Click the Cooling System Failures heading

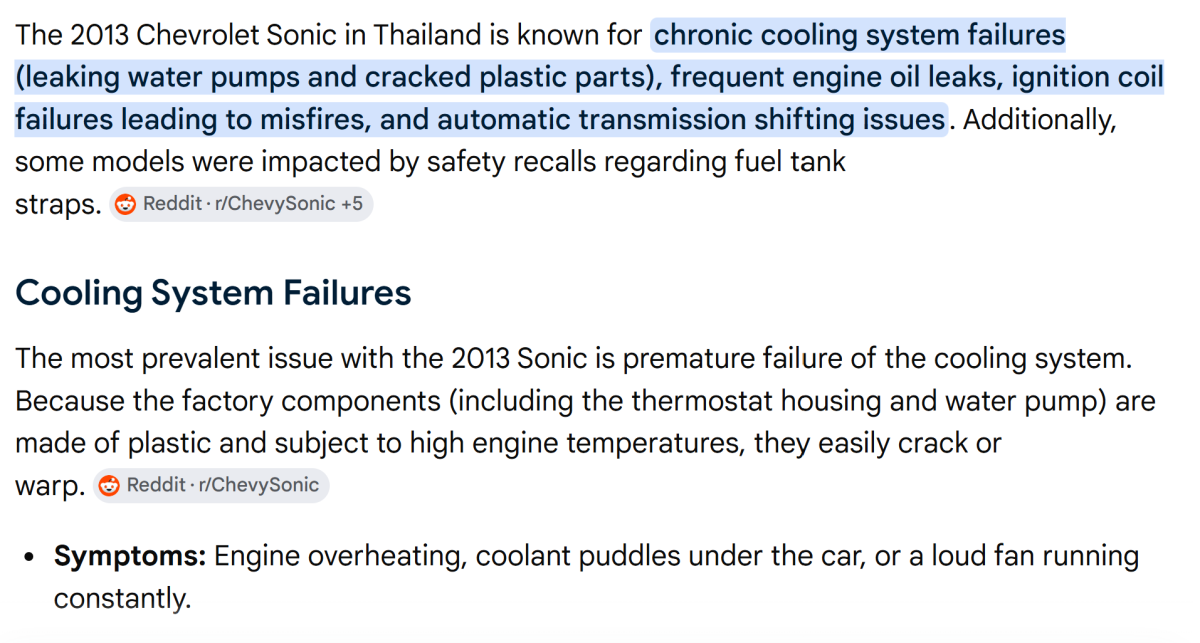coord(213,293)
